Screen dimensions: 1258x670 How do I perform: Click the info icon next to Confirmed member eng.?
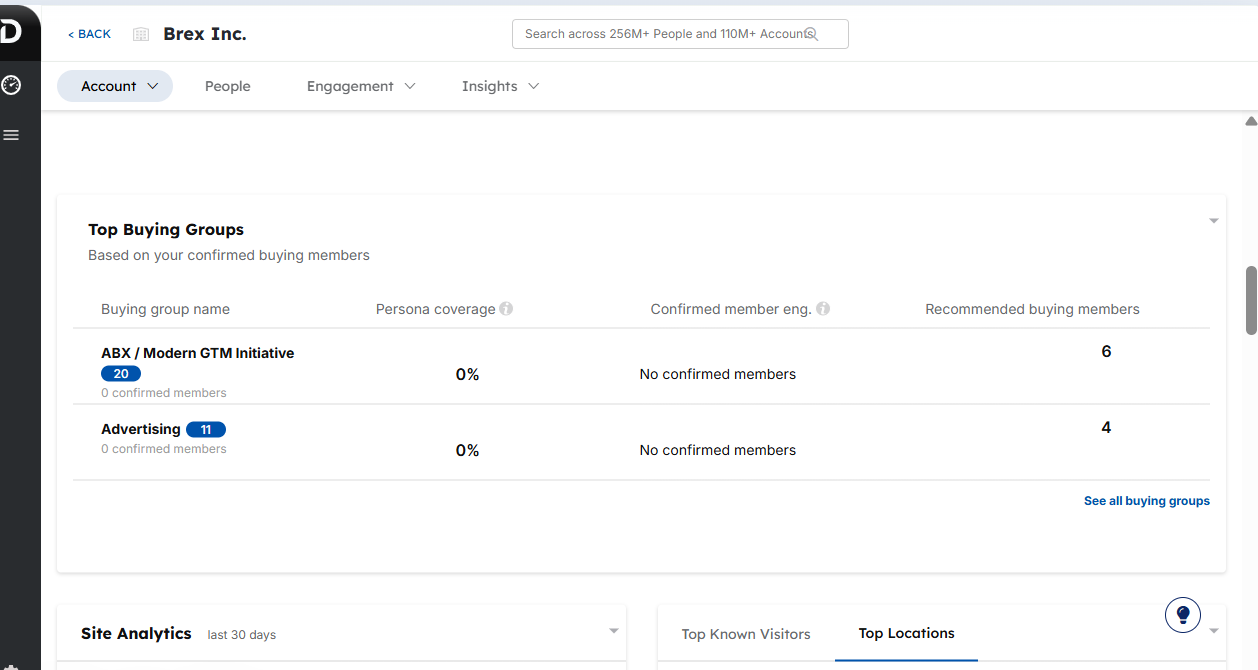coord(822,309)
